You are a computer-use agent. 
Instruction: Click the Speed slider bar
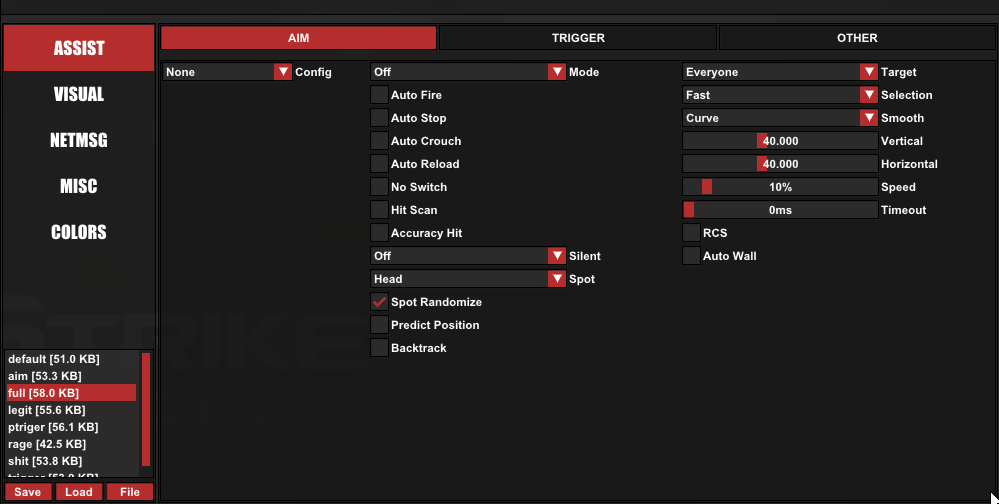(780, 187)
